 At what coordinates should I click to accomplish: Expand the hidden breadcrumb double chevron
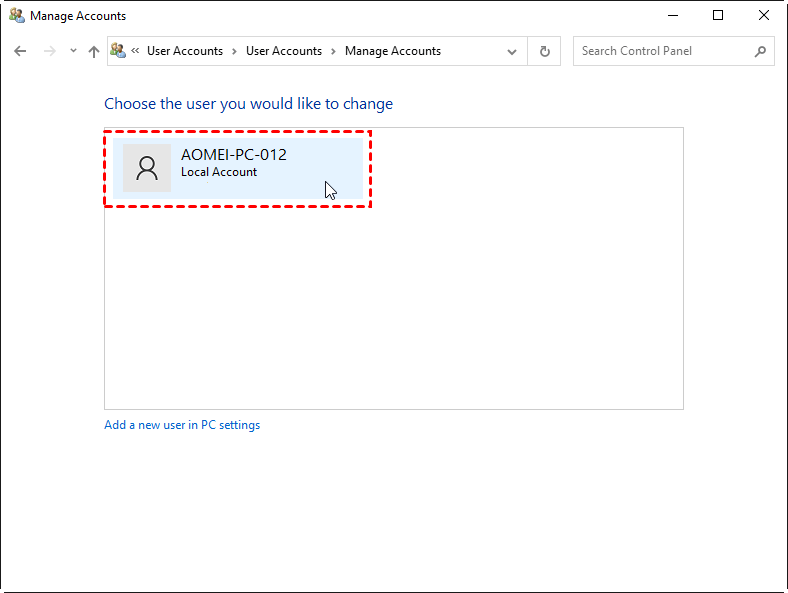pyautogui.click(x=135, y=50)
